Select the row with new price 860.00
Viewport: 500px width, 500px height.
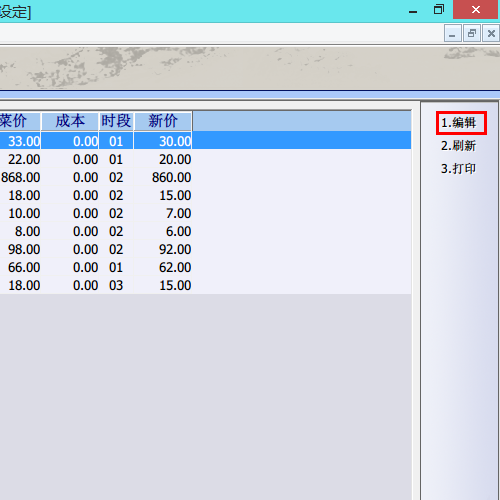205,177
